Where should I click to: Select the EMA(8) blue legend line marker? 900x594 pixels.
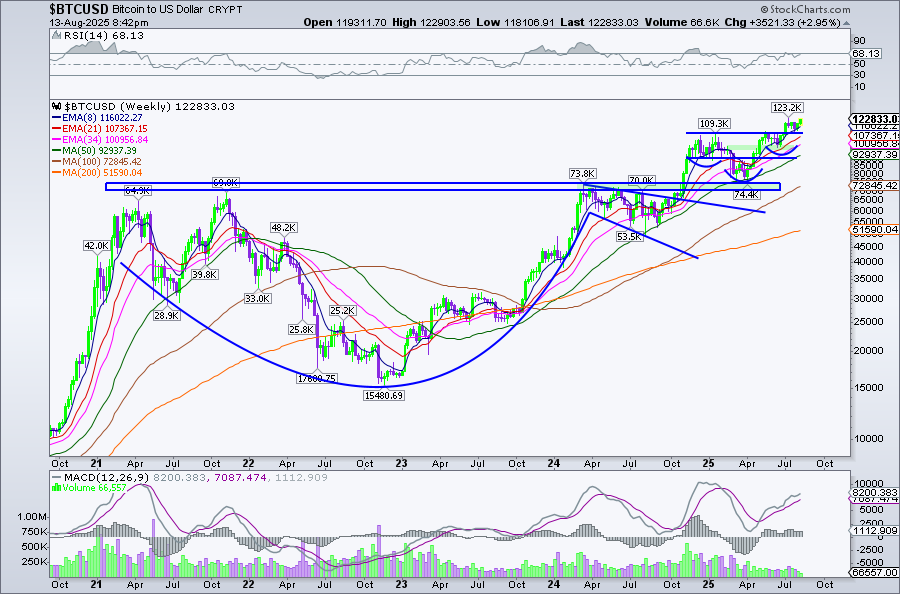56,118
